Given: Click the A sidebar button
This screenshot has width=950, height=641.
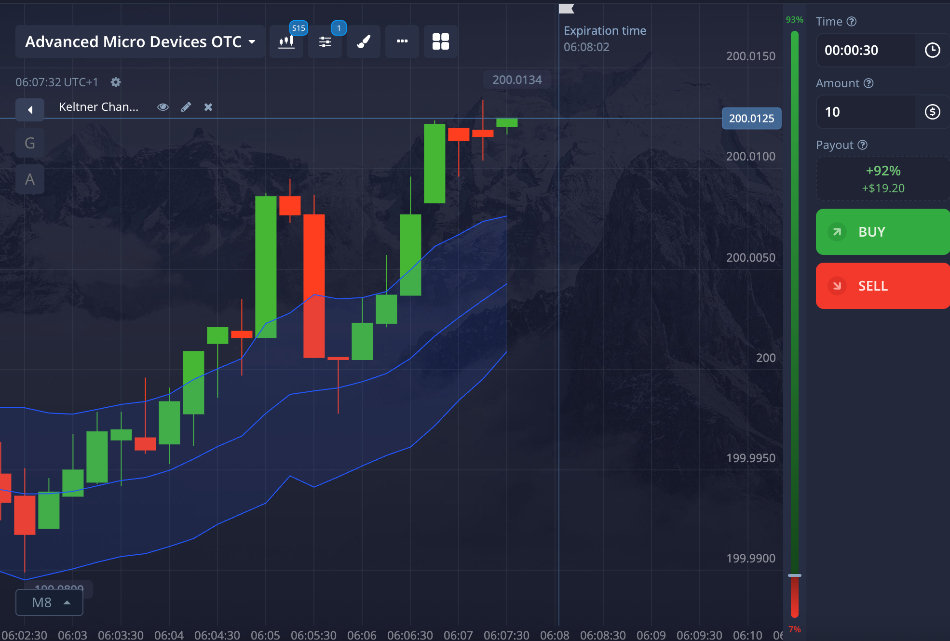Looking at the screenshot, I should pyautogui.click(x=30, y=179).
